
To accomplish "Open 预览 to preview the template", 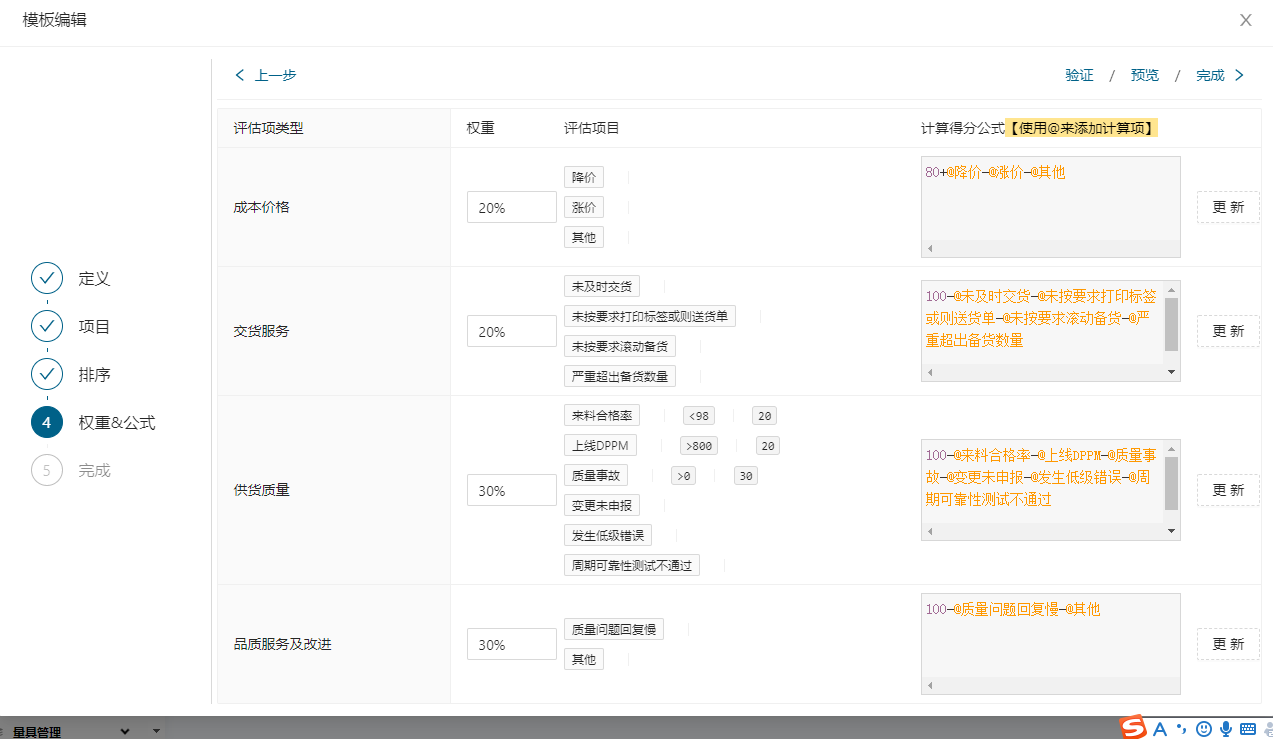I will (1145, 75).
